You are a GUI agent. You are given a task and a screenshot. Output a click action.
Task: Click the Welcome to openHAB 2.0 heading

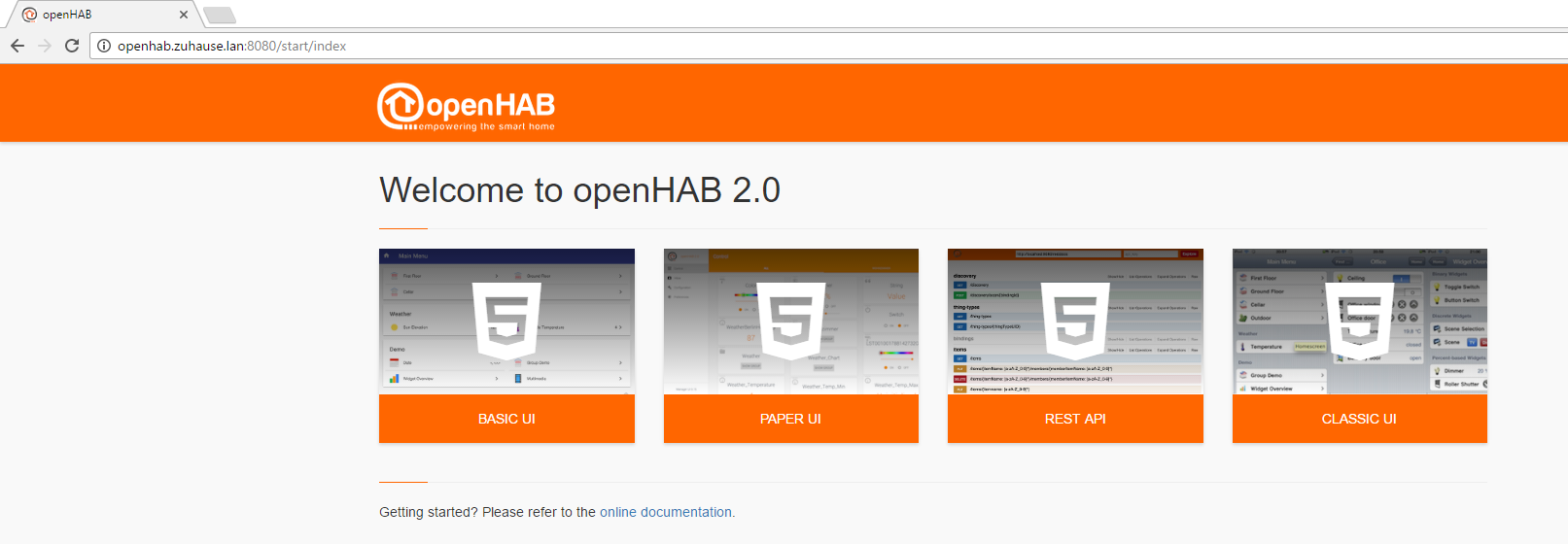pyautogui.click(x=579, y=190)
